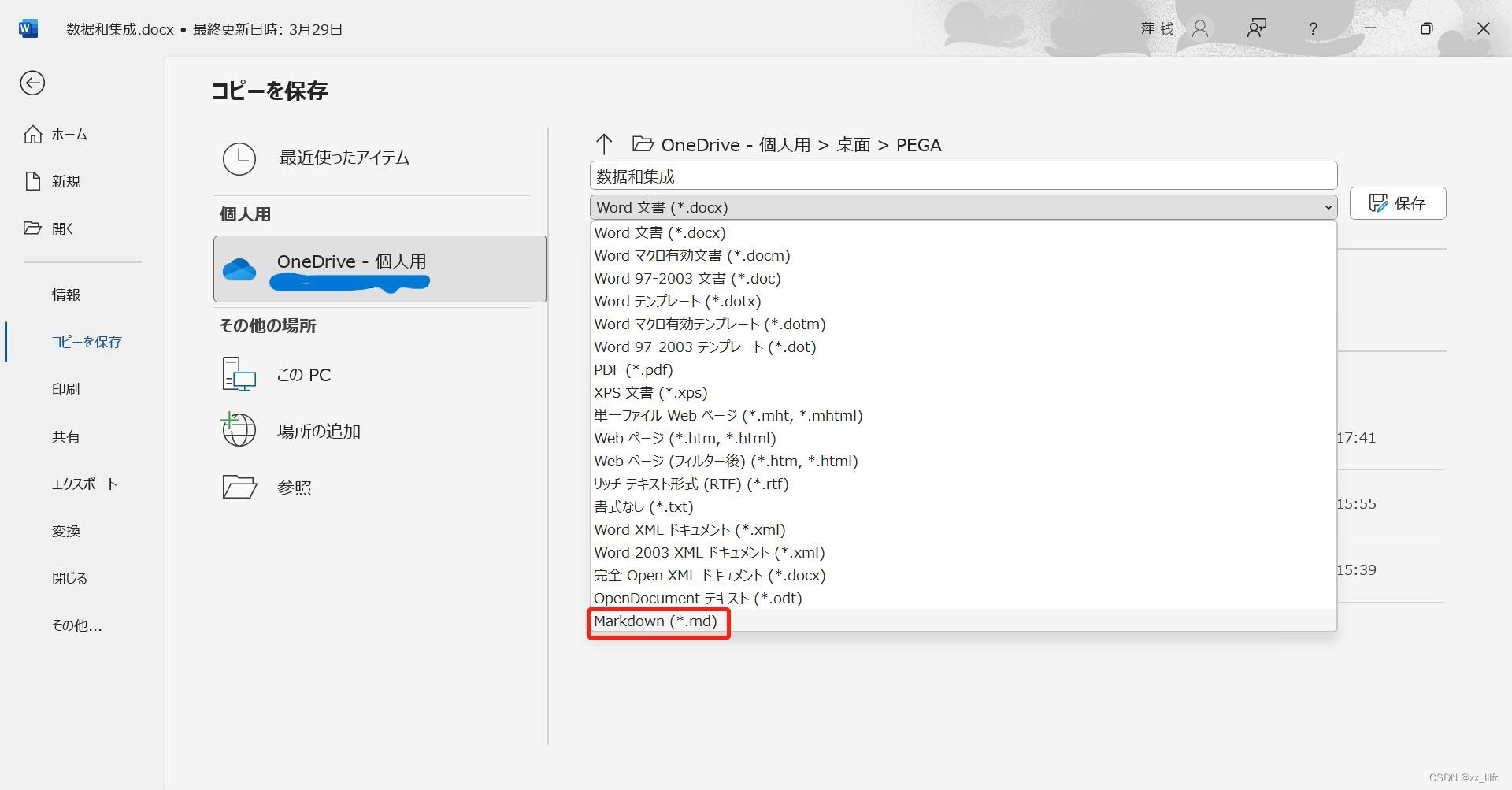Click the 保存 button
The width and height of the screenshot is (1512, 790).
[1398, 203]
